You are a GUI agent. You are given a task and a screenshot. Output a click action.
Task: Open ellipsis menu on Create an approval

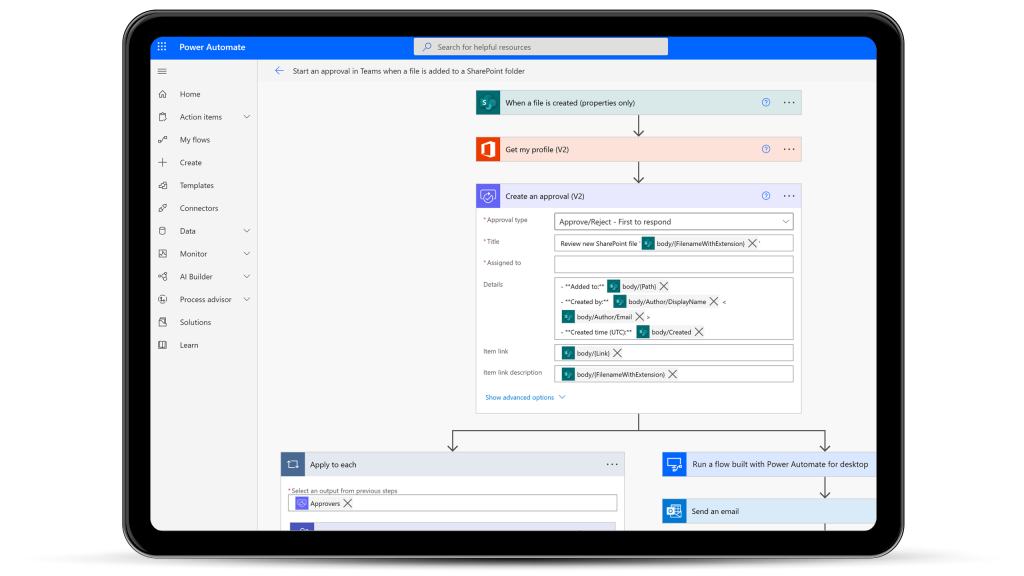tap(789, 196)
